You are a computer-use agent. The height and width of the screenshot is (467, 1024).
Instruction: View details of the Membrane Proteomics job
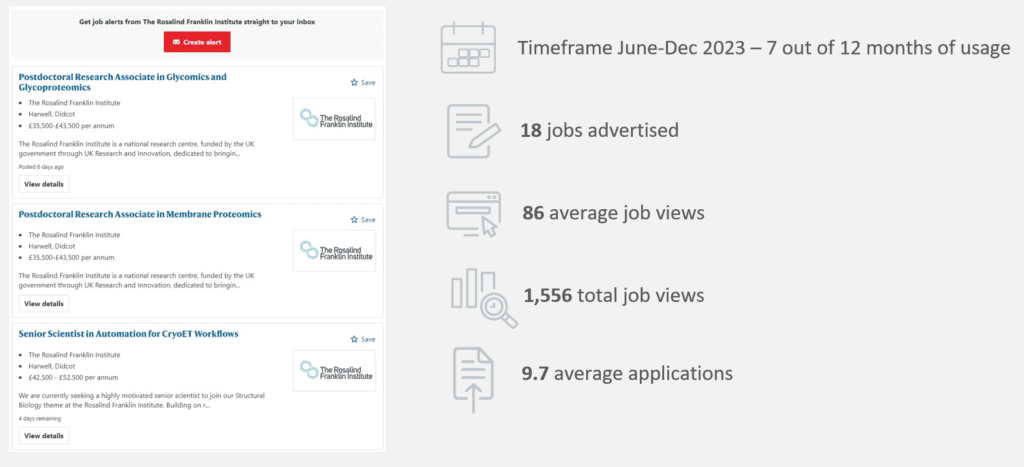(x=44, y=304)
